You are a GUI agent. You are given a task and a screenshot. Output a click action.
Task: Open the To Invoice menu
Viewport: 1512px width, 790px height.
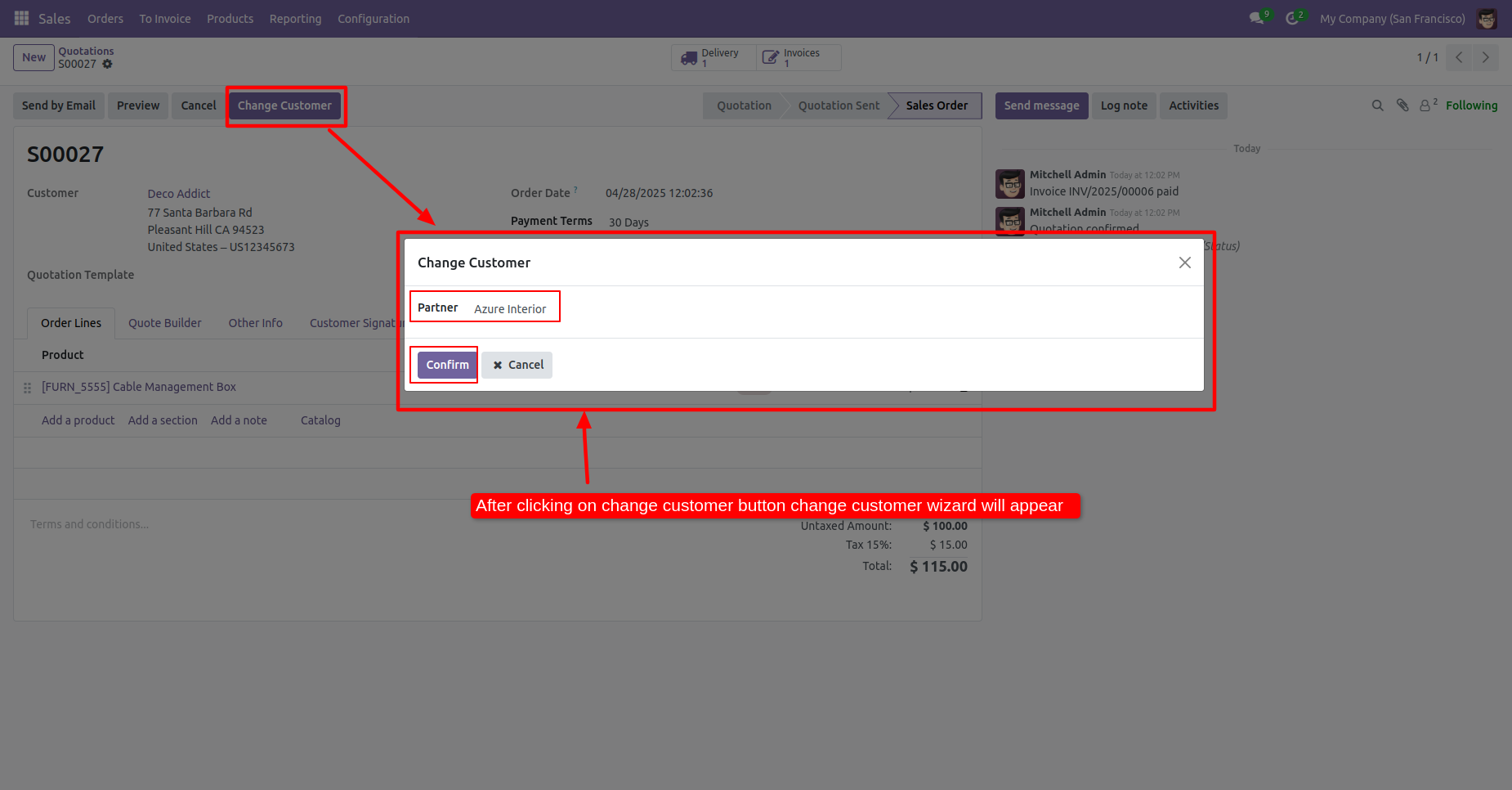[x=165, y=18]
